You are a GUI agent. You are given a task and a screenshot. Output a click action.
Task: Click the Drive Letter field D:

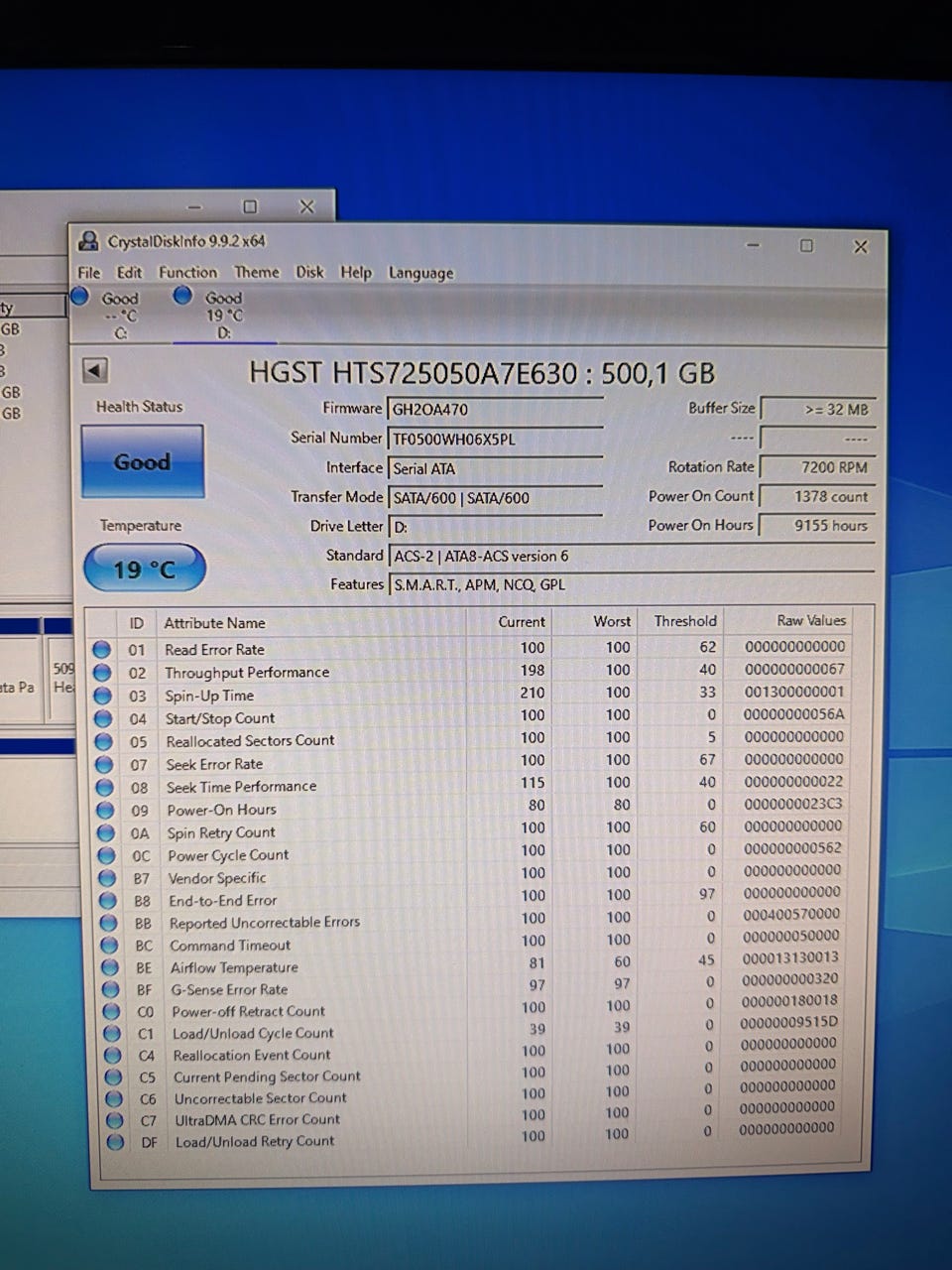point(495,527)
